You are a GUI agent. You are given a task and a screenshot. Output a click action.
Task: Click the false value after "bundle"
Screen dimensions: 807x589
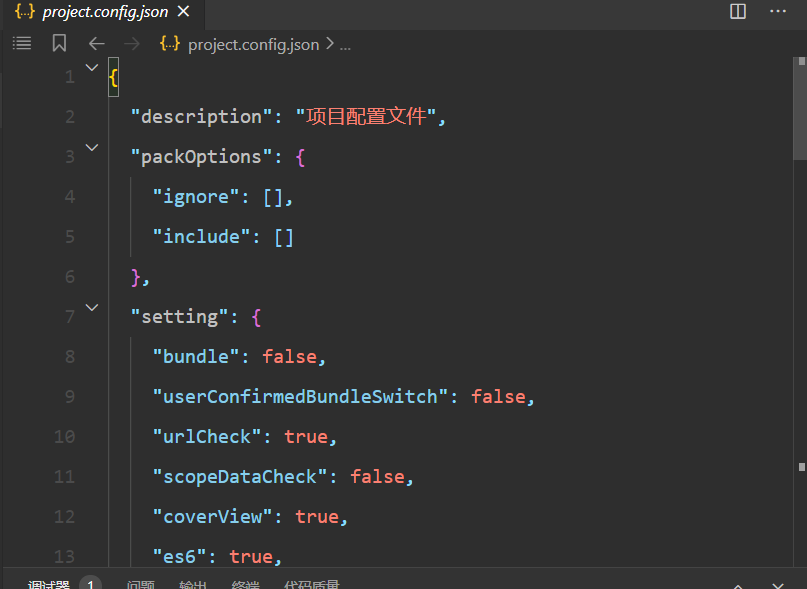pos(290,357)
